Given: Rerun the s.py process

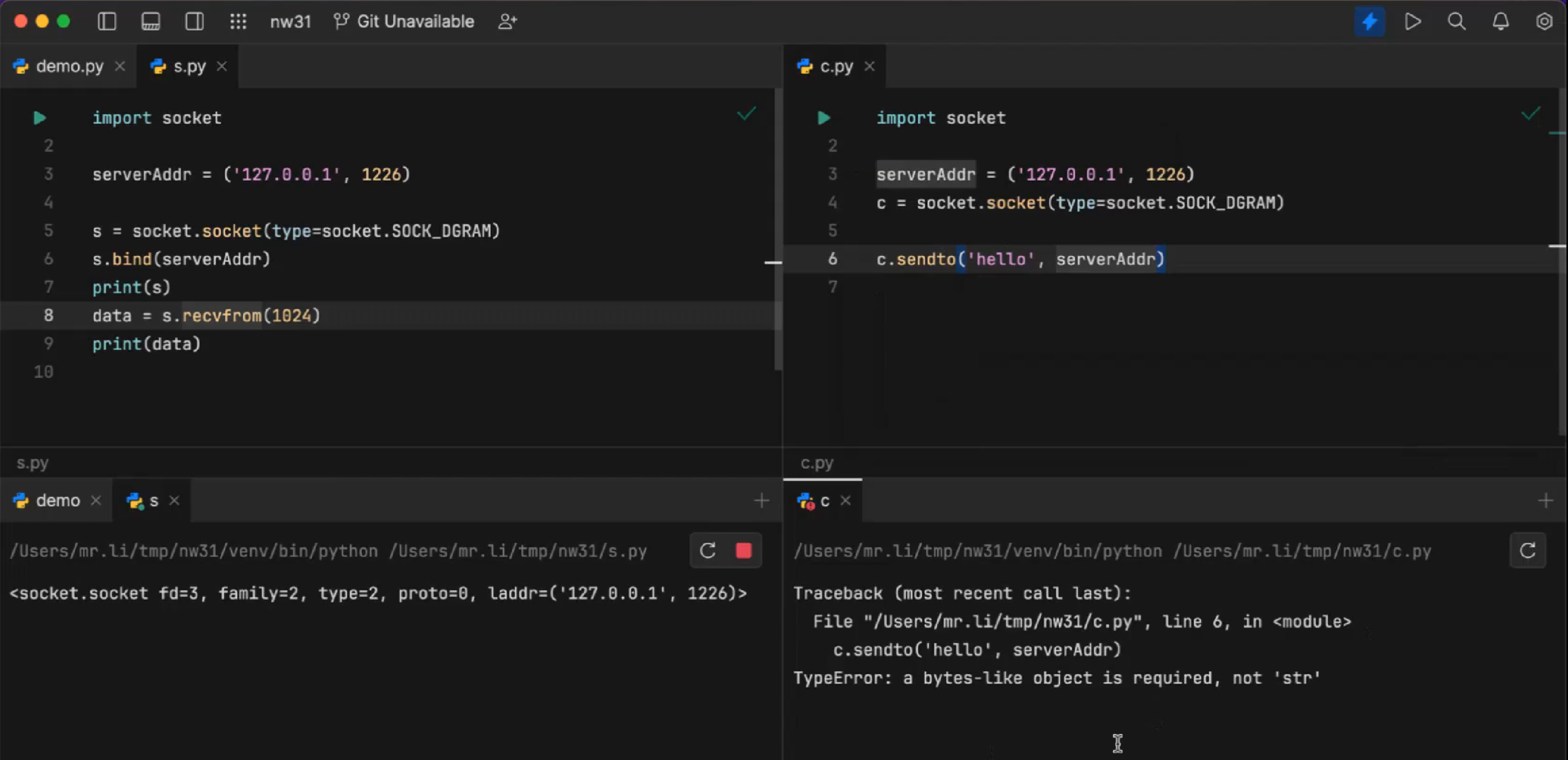Looking at the screenshot, I should (708, 551).
